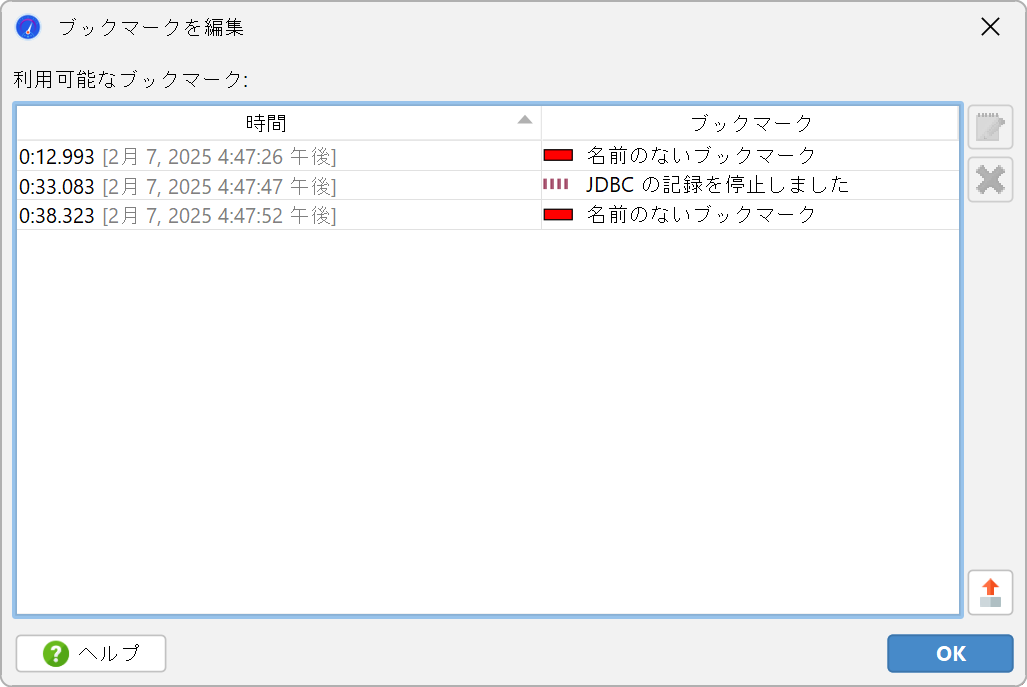Click the ブックマーク column header
Viewport: 1027px width, 687px height.
(x=751, y=123)
